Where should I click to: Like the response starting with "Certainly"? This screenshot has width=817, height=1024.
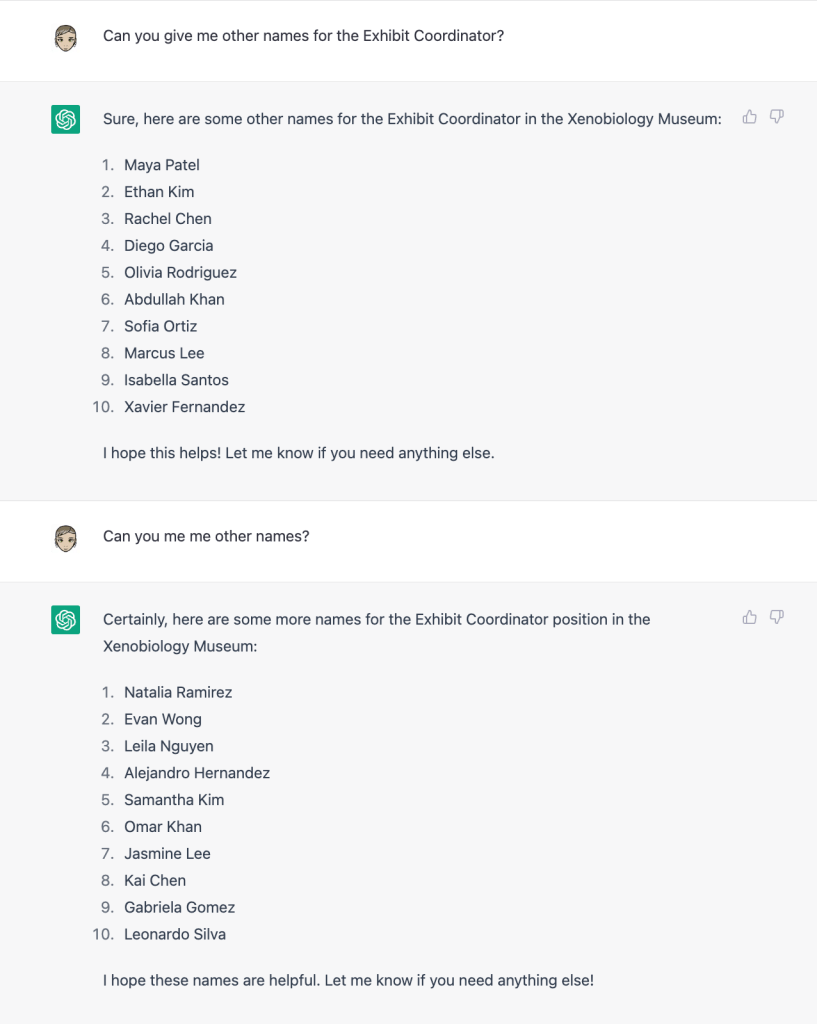[x=750, y=617]
